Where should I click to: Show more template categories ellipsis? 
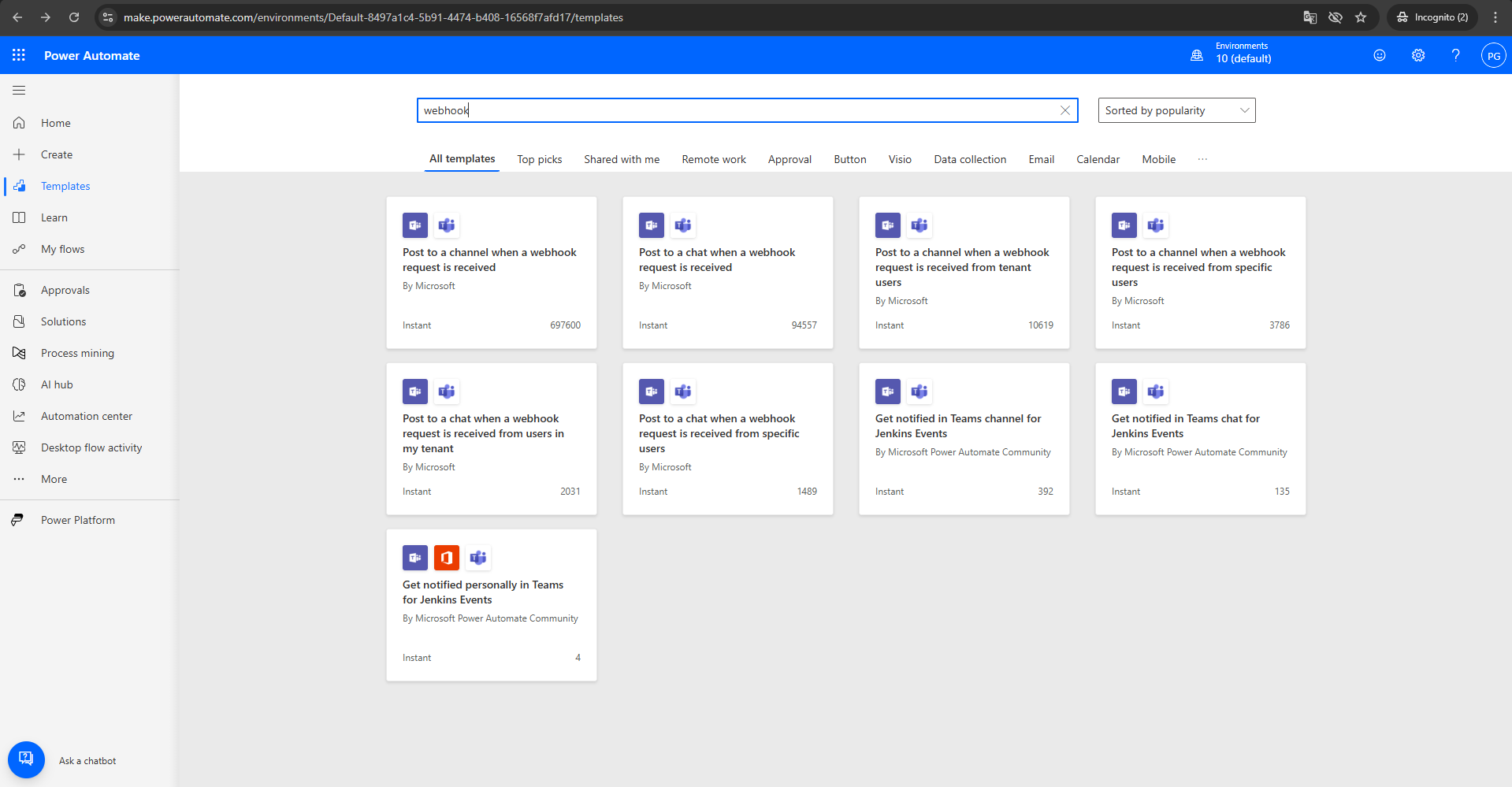coord(1202,159)
